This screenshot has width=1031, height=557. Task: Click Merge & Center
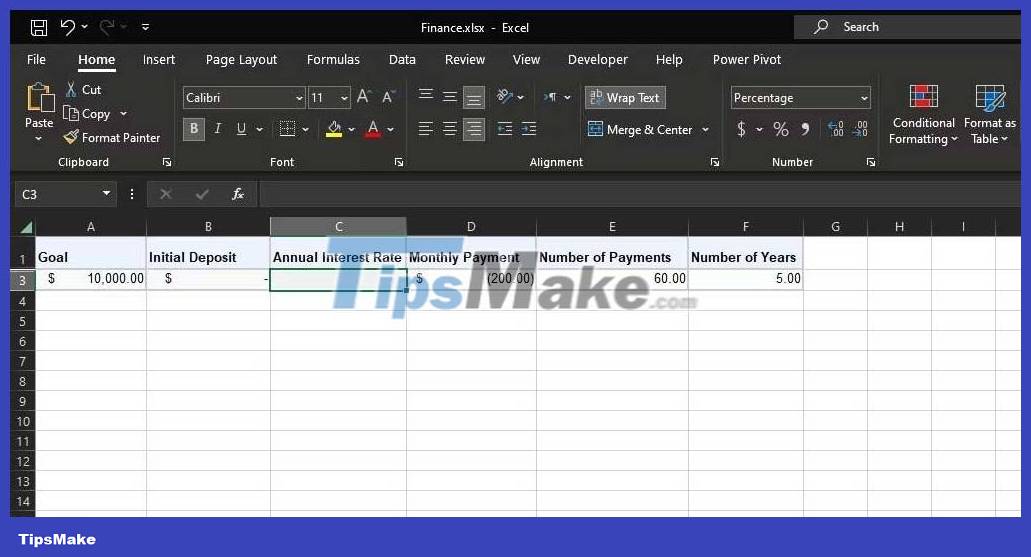(640, 130)
